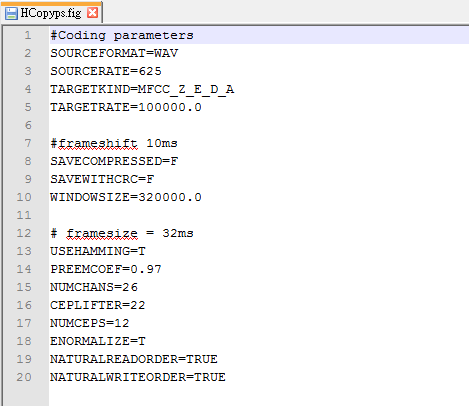Click text 'TARGETRATE=100000.0'

126,107
